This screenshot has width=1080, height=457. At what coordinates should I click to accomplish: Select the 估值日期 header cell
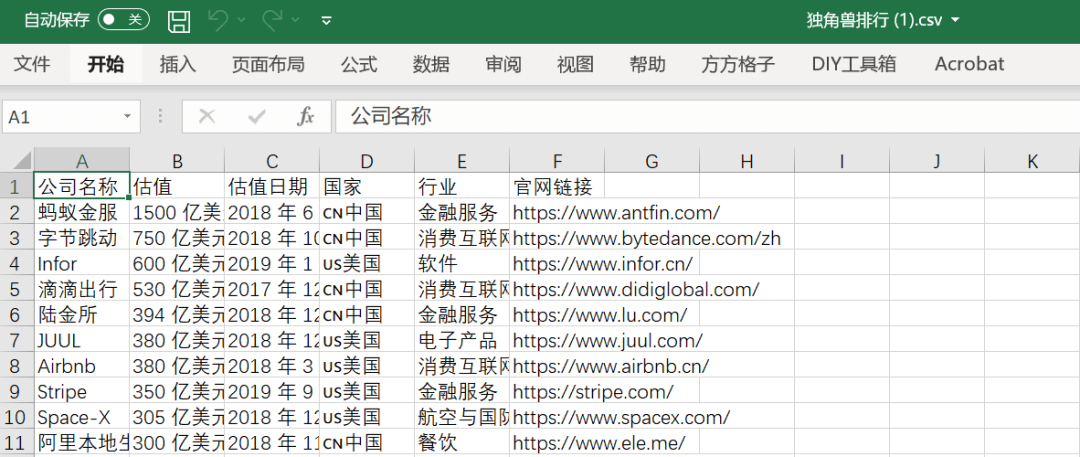272,187
